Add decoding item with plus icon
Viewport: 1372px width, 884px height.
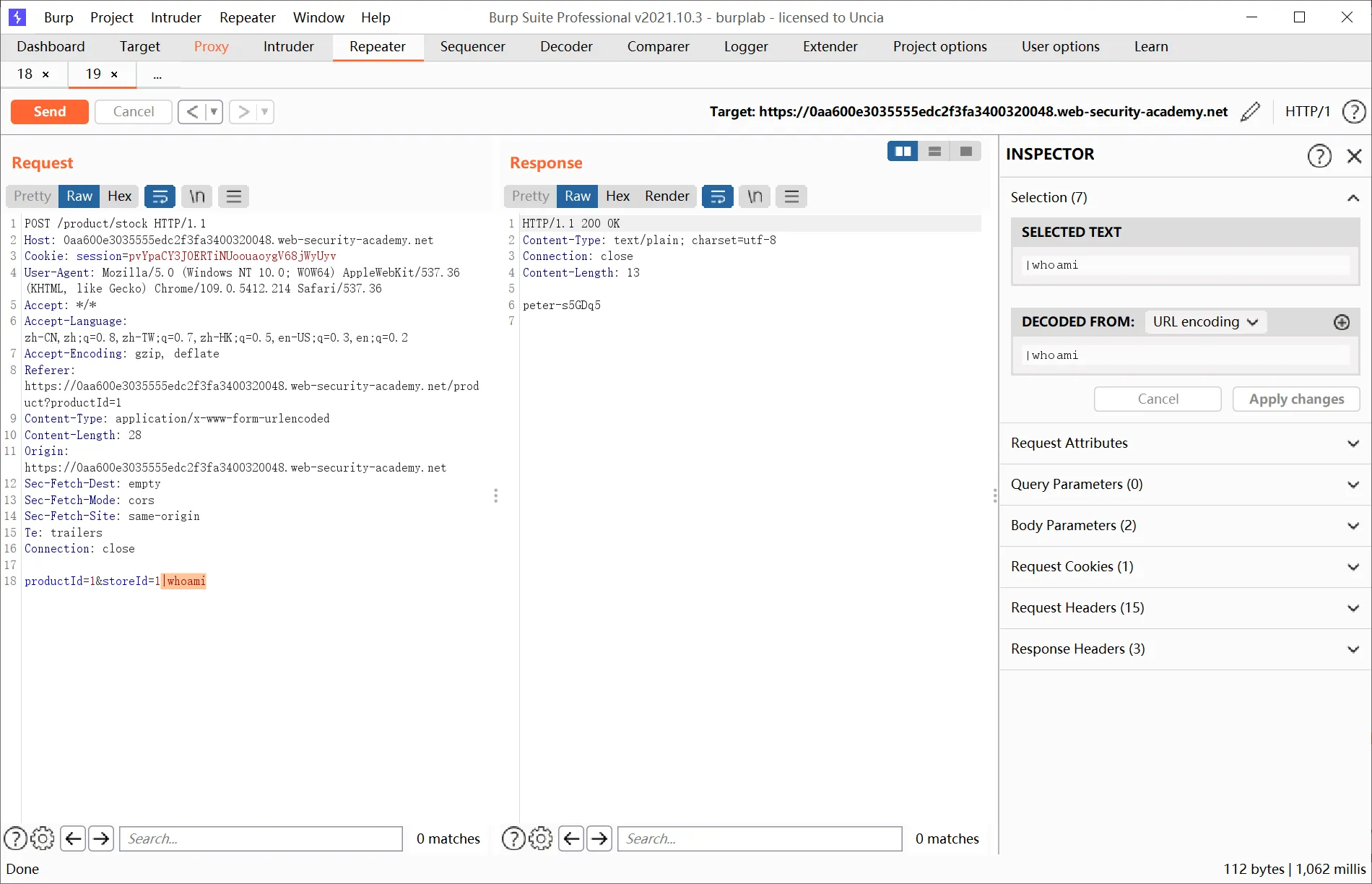(1341, 322)
